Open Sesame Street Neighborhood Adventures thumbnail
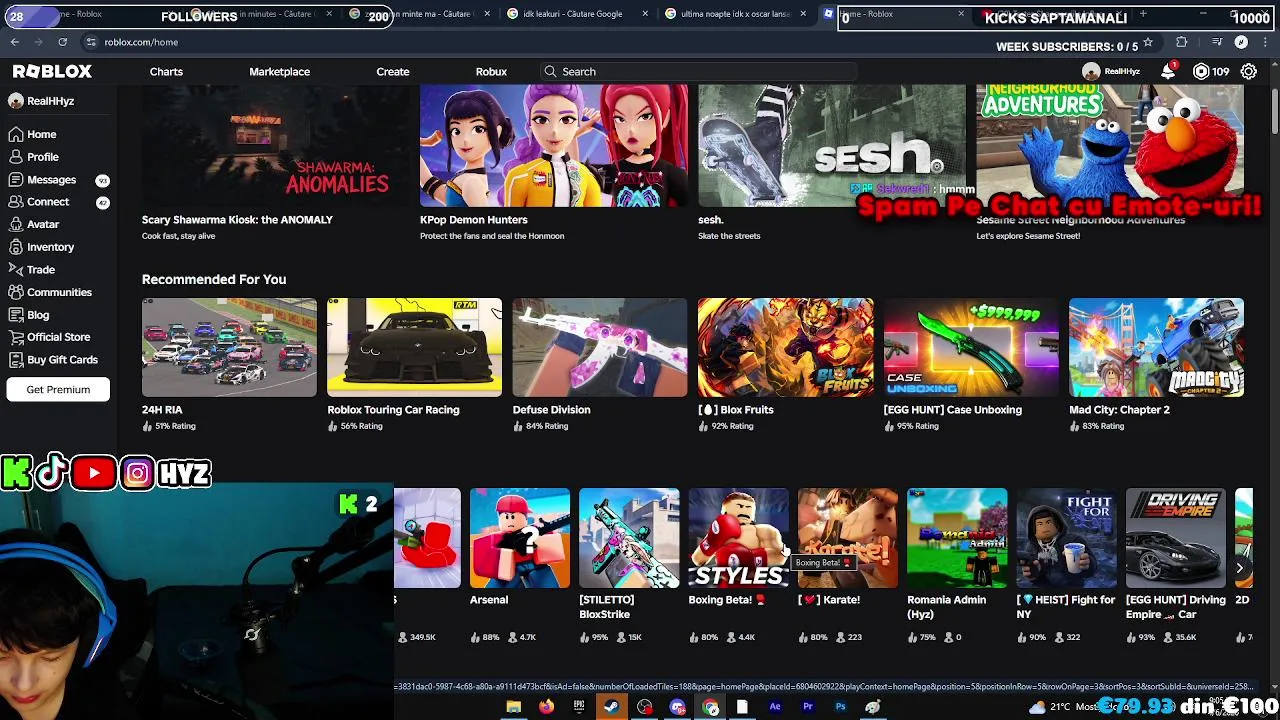The width and height of the screenshot is (1280, 720). pos(1110,146)
